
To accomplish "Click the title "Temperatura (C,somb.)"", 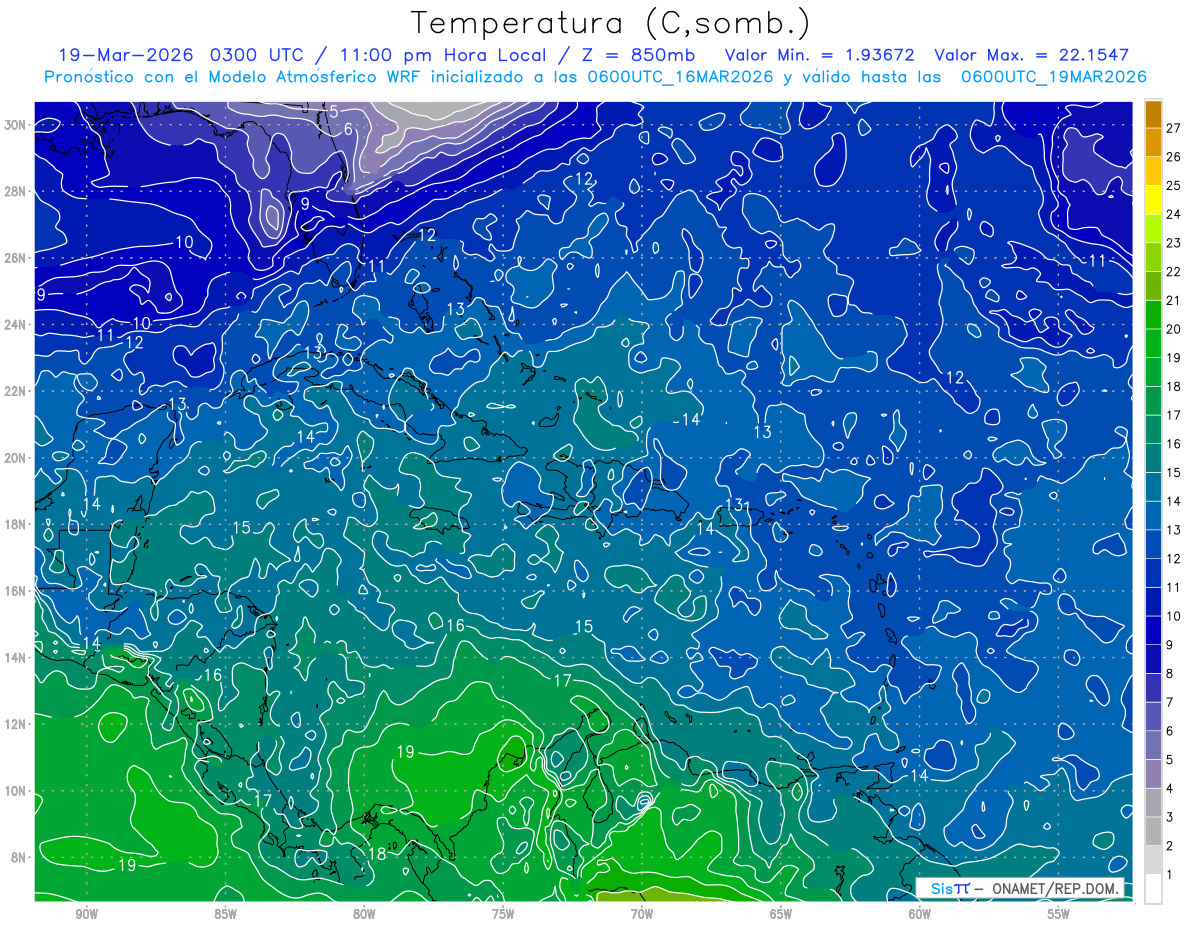I will 611,23.
